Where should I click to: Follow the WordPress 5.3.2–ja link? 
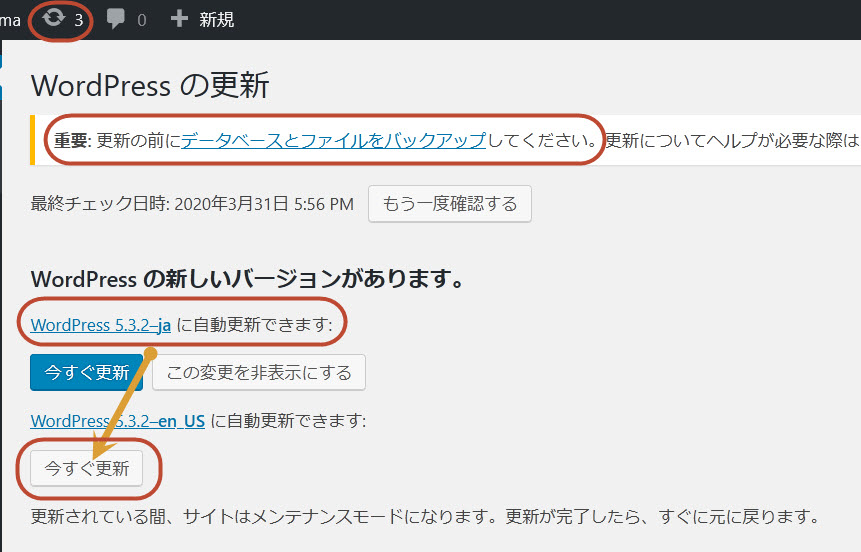tap(100, 325)
